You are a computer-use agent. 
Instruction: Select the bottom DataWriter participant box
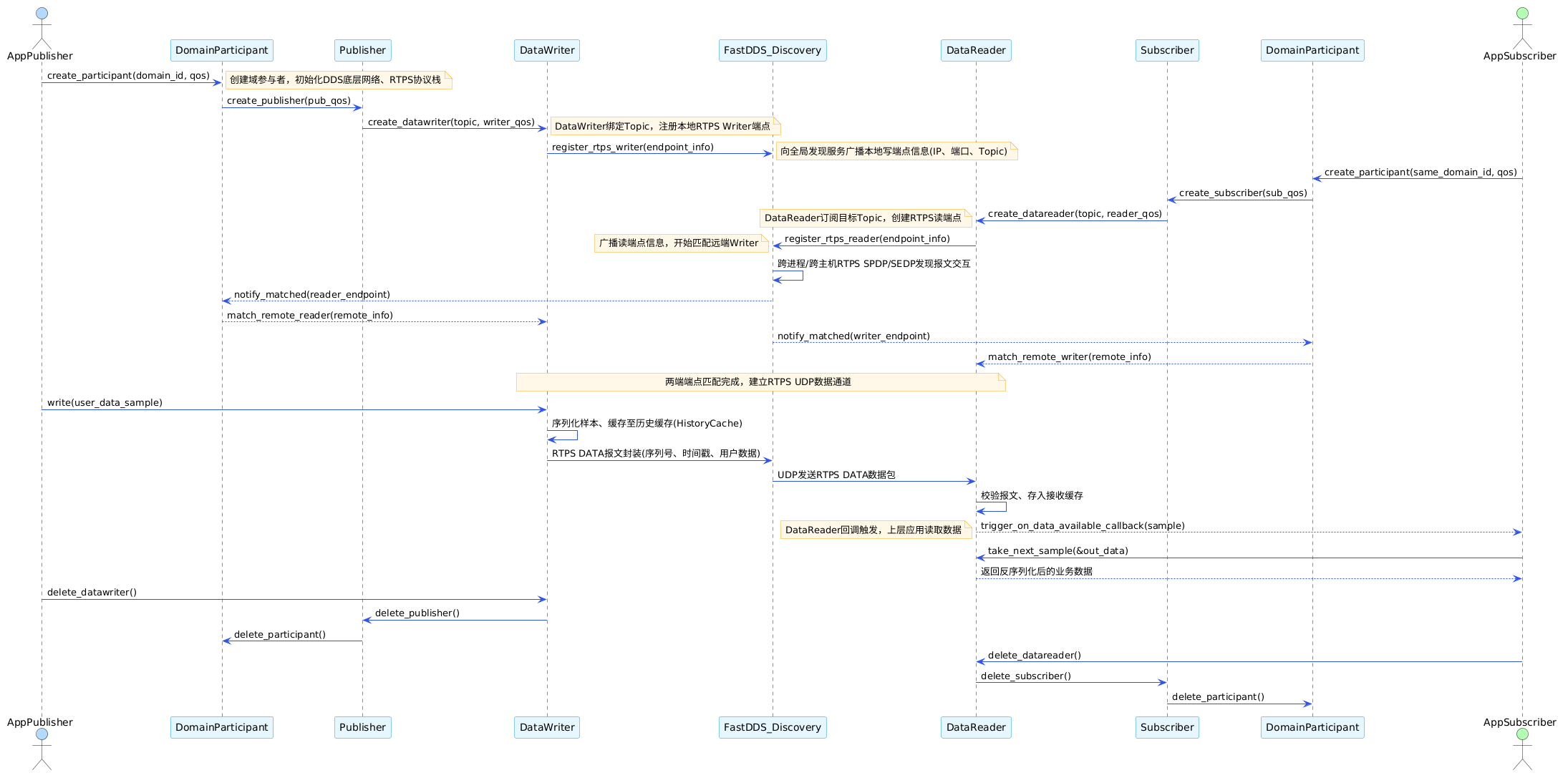pos(547,727)
